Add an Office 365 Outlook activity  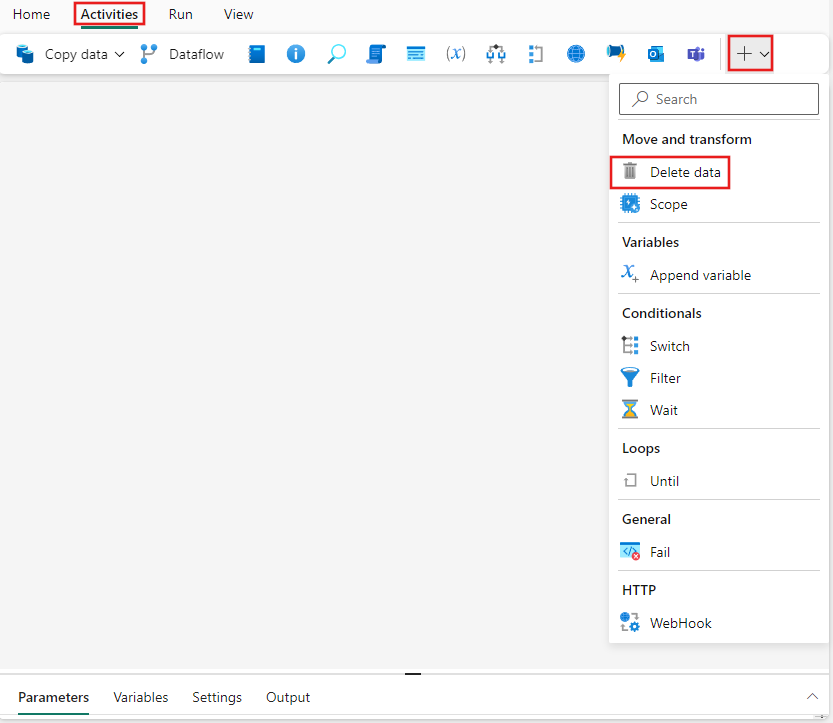655,53
